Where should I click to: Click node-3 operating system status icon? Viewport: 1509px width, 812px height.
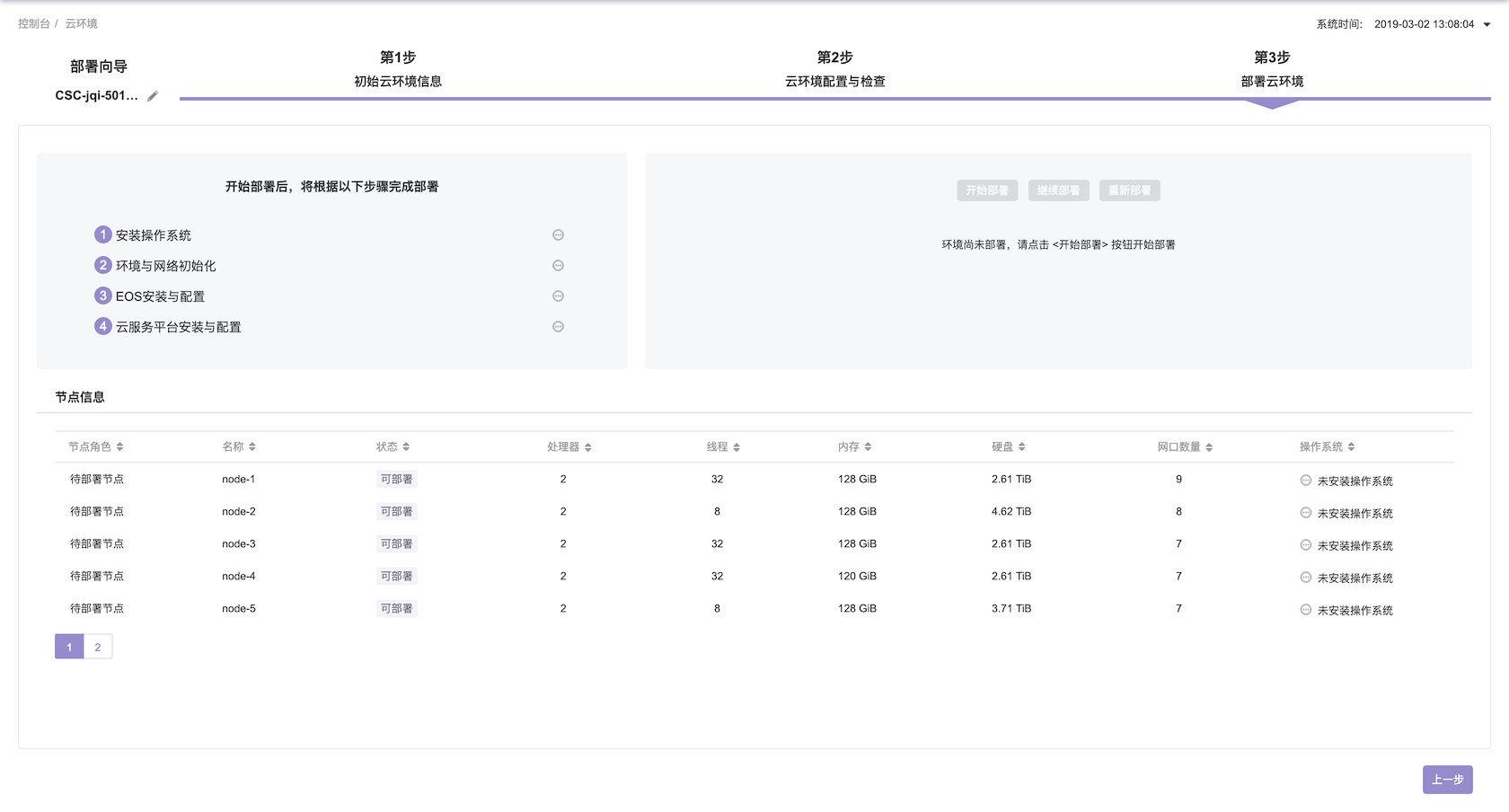click(x=1306, y=545)
